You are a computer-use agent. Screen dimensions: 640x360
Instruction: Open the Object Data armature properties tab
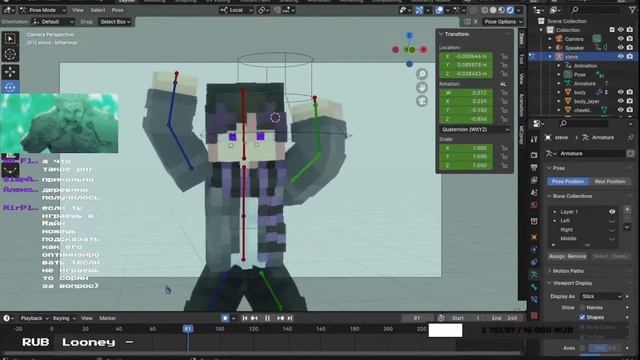(534, 275)
